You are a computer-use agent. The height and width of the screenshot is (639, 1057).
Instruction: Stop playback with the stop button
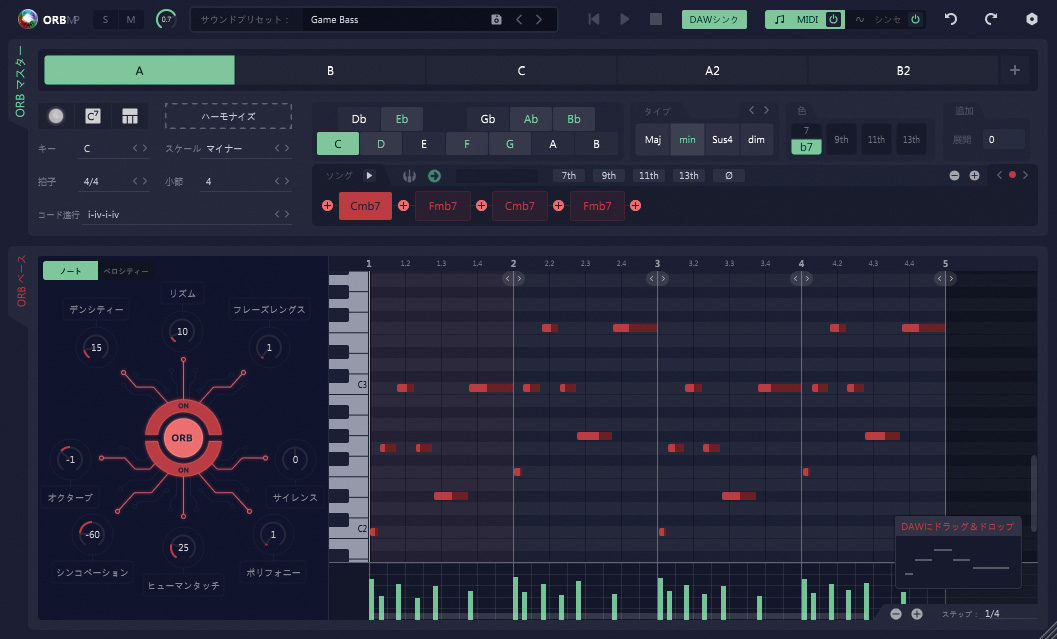(x=656, y=20)
